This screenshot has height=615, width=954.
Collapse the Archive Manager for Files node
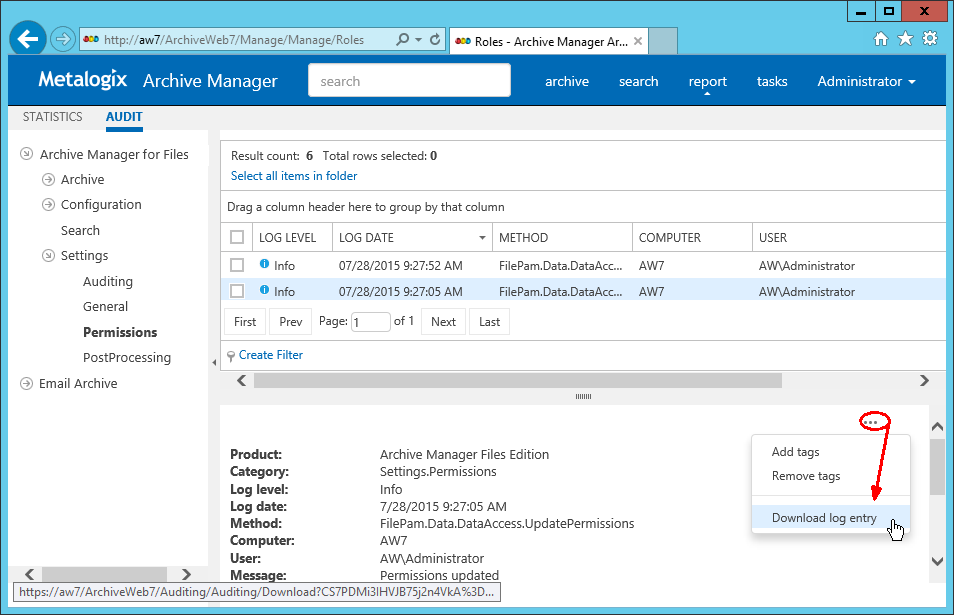26,154
